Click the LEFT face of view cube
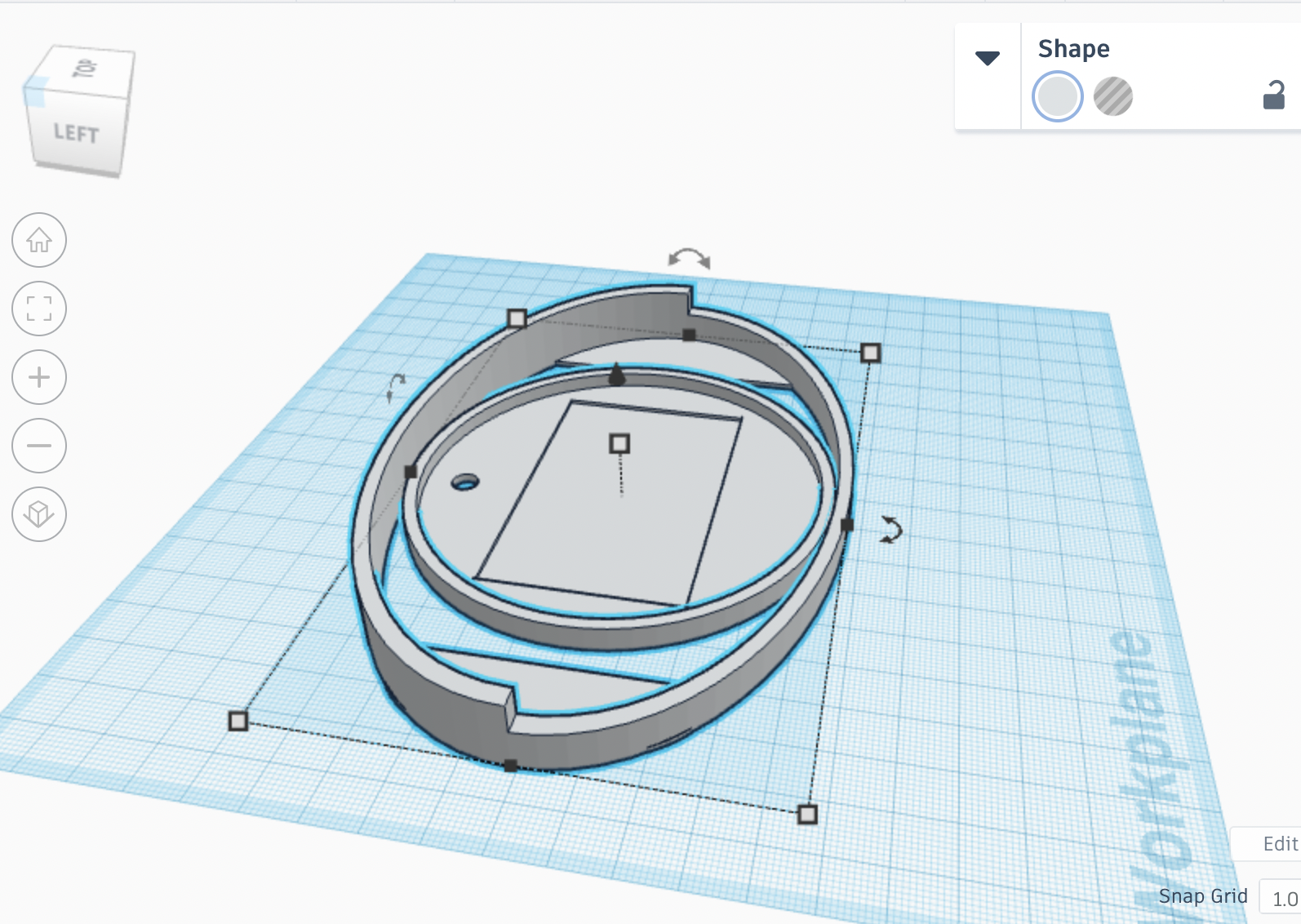Screen dimensions: 1301x924 [76, 133]
